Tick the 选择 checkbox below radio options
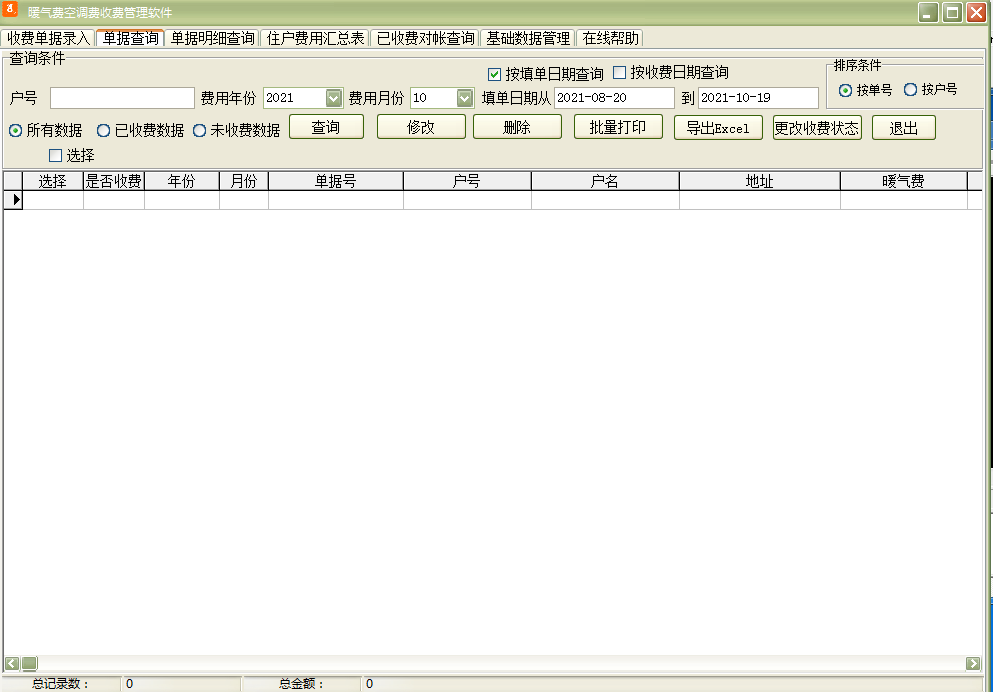Viewport: 993px width, 692px height. pos(56,155)
